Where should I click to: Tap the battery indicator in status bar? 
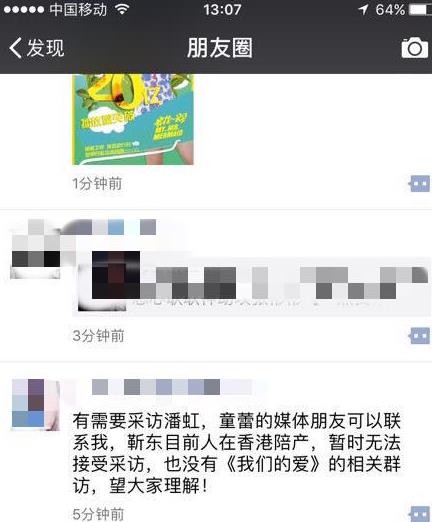(x=420, y=9)
